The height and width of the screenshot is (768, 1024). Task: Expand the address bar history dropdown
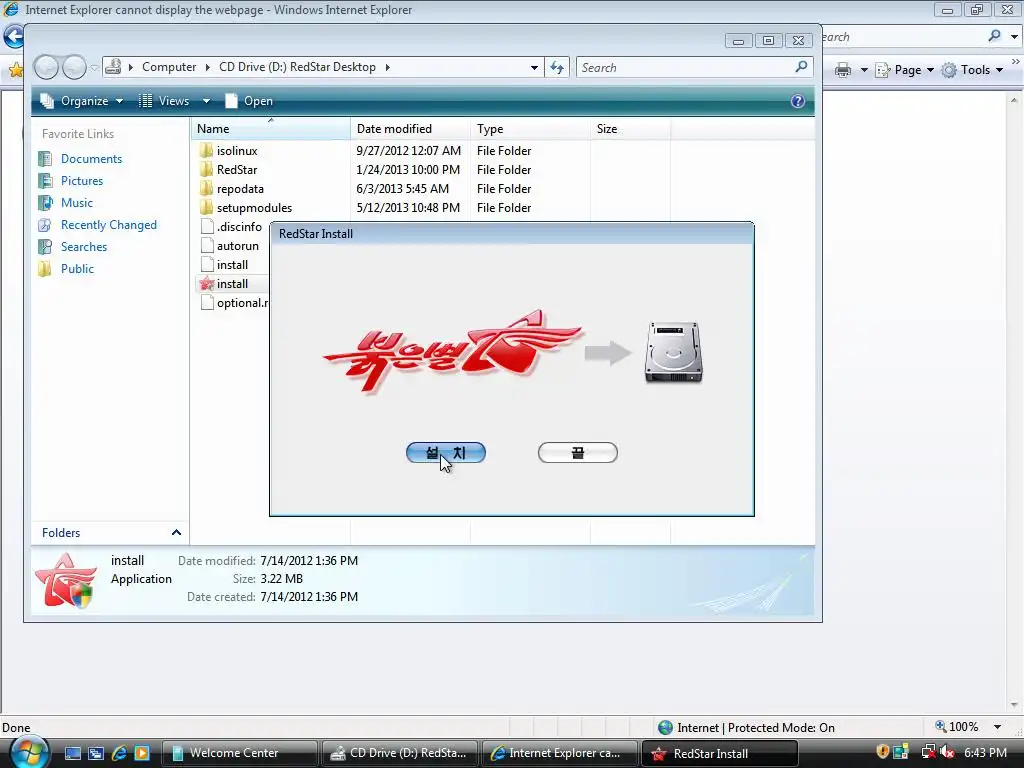(534, 67)
